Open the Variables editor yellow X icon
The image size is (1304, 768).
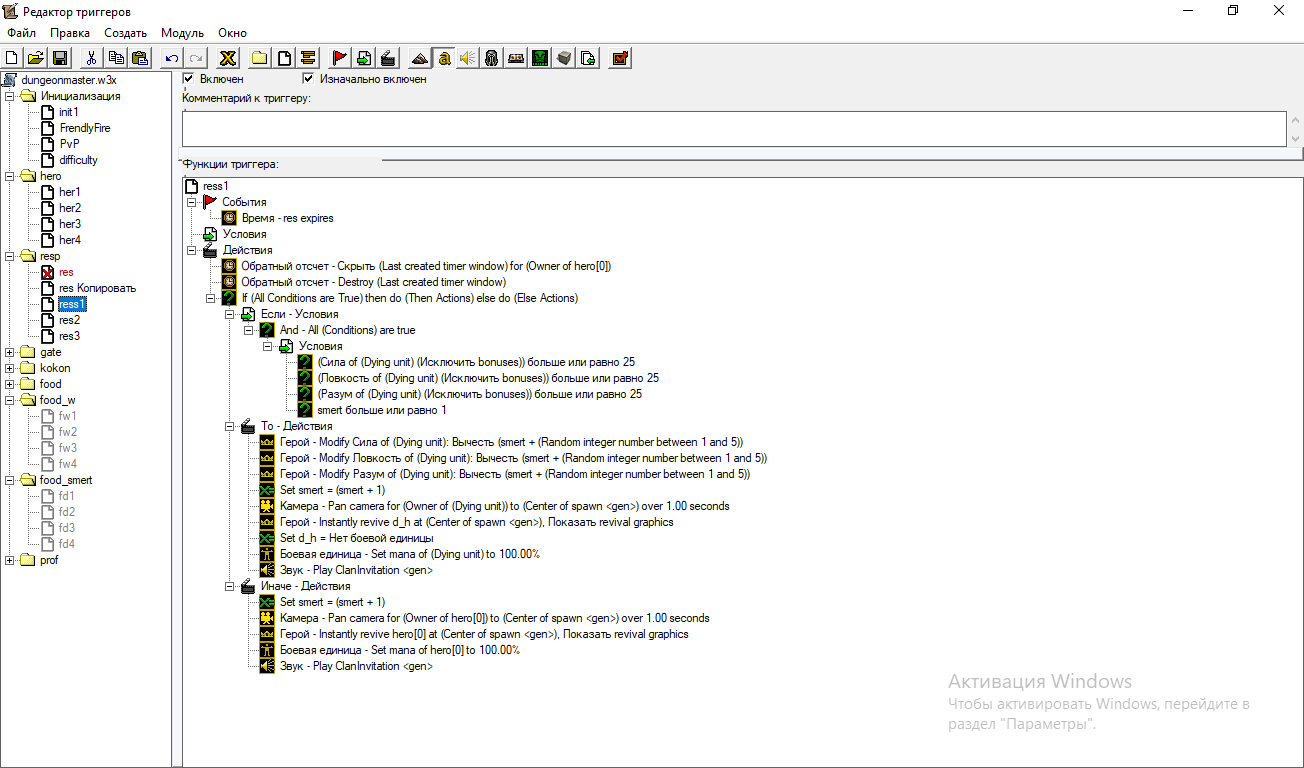pos(228,58)
